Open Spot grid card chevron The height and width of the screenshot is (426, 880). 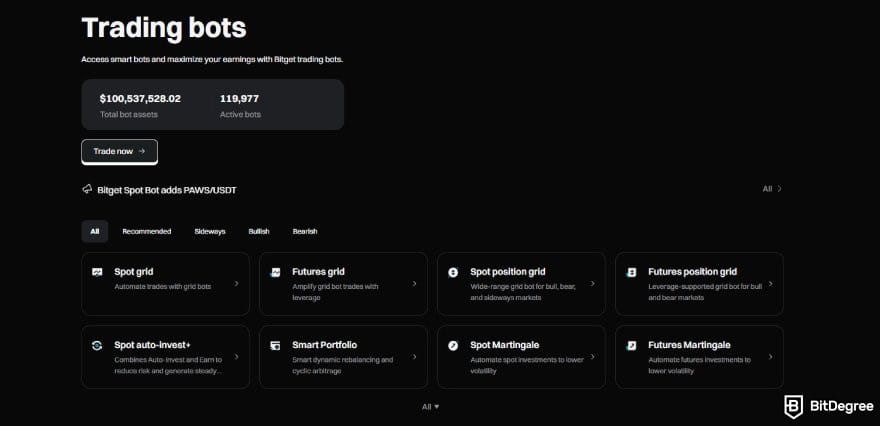[x=236, y=283]
